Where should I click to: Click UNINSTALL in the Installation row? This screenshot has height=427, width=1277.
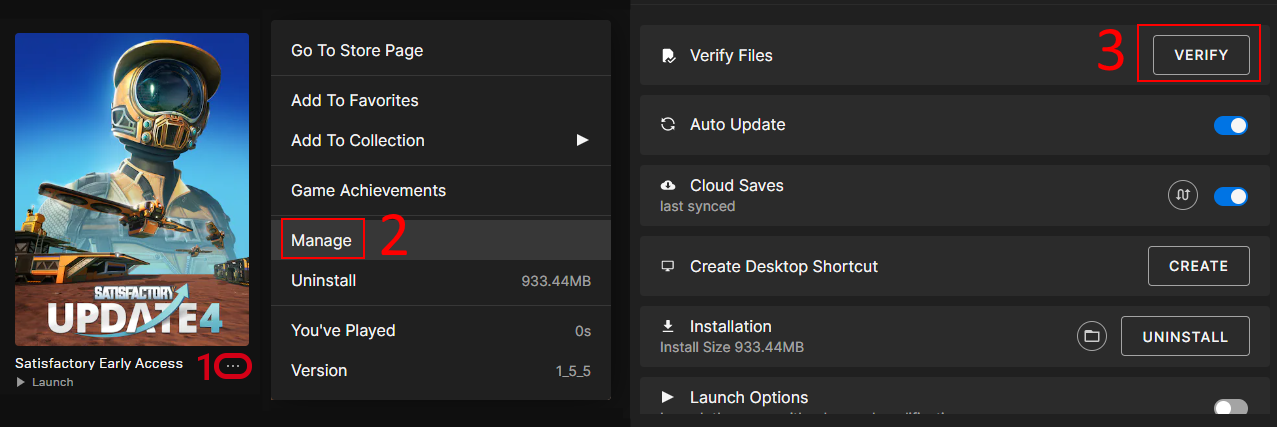click(1186, 336)
